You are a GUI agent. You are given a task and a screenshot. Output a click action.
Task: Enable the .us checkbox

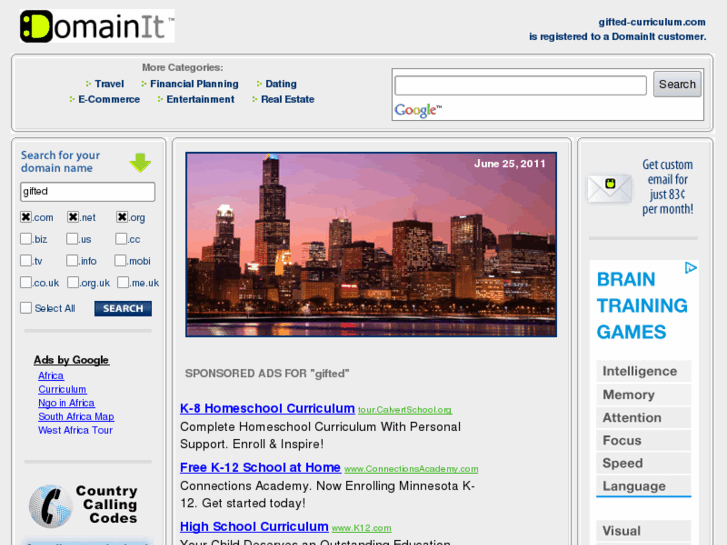[x=72, y=239]
